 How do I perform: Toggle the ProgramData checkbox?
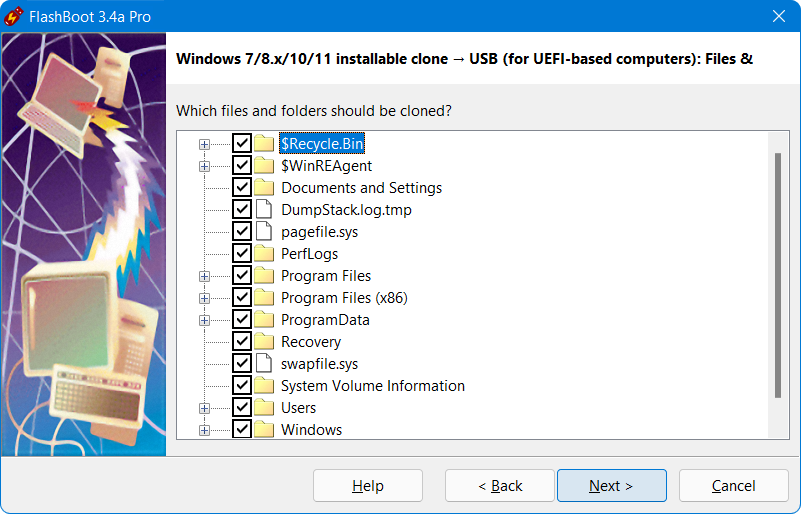[x=242, y=319]
